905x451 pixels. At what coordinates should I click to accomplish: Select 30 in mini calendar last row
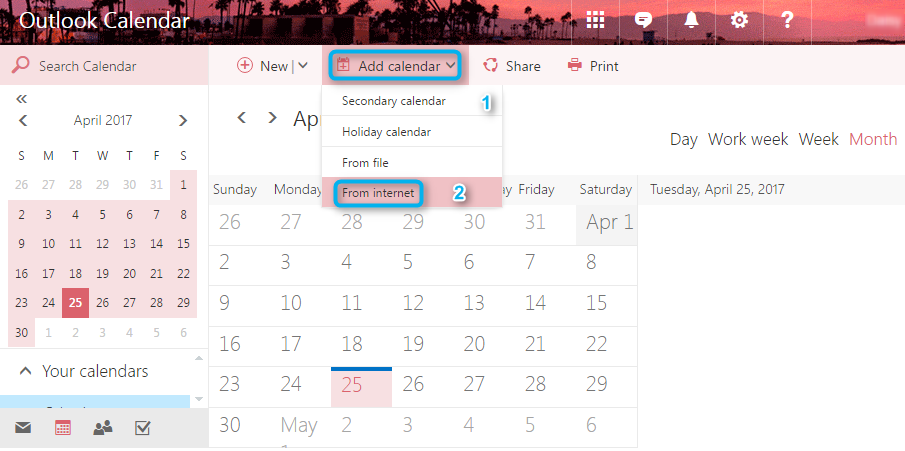21,332
